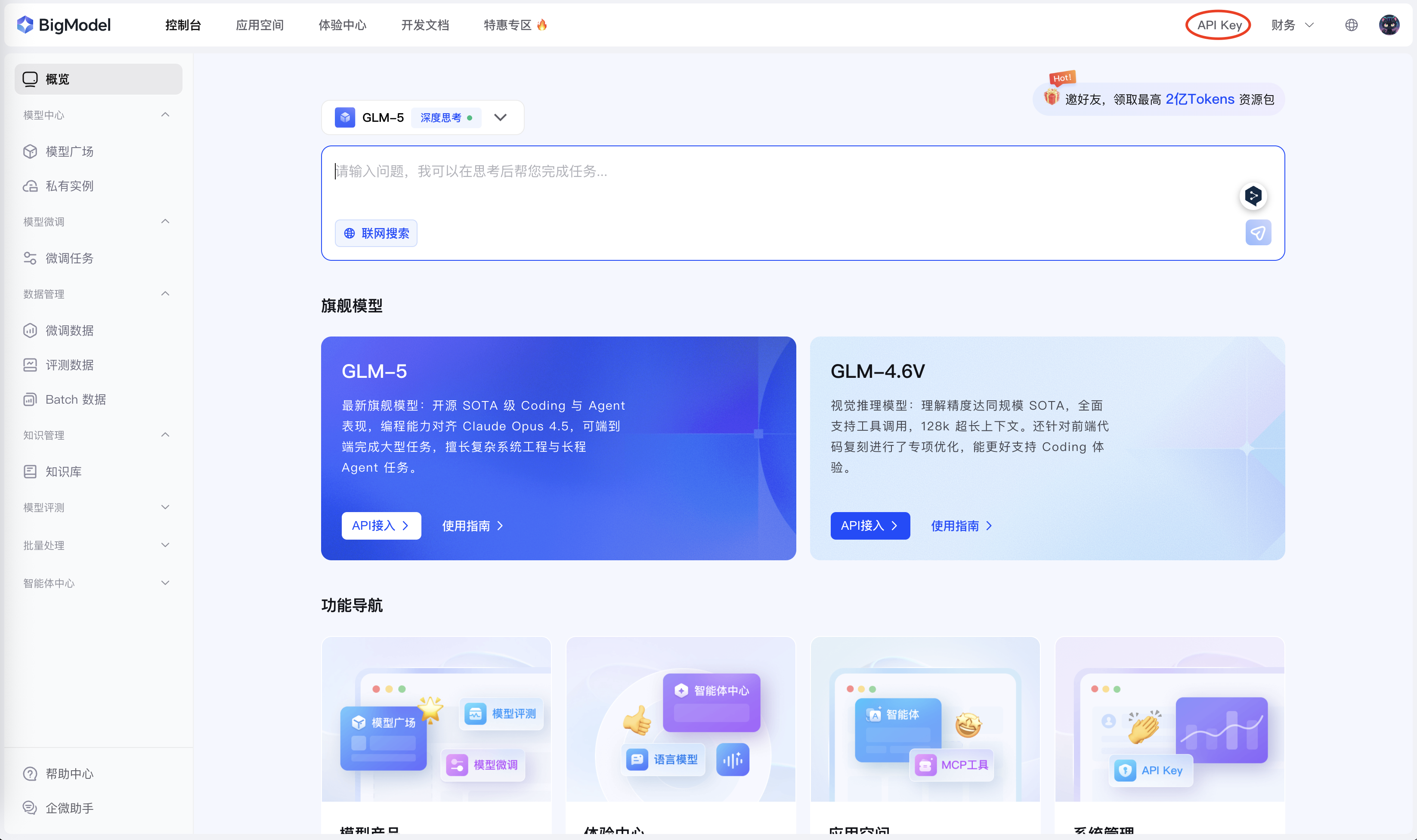Click into the question input text box
Image resolution: width=1417 pixels, height=840 pixels.
736,181
